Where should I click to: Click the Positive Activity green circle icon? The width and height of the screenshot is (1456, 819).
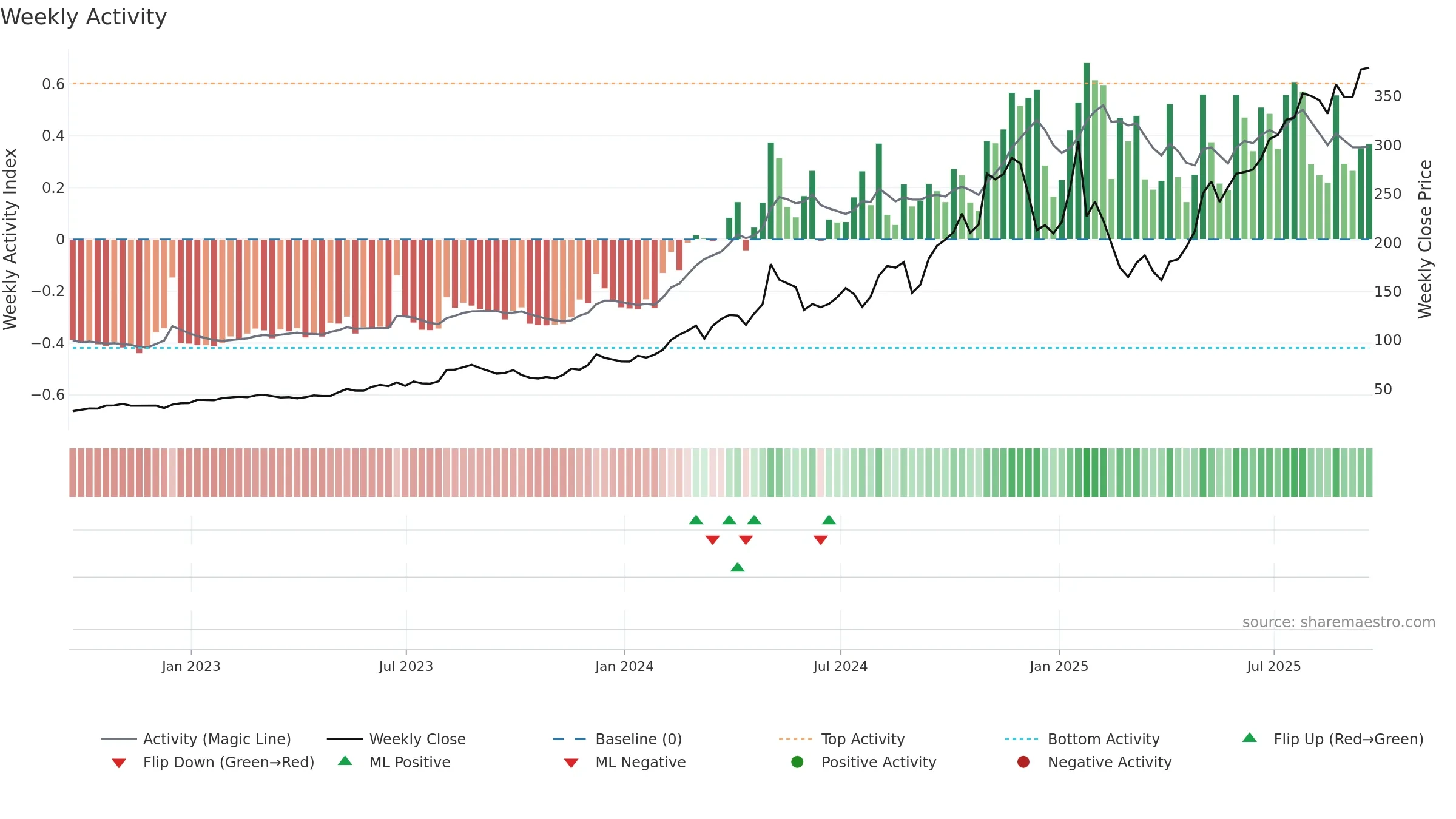click(x=797, y=762)
